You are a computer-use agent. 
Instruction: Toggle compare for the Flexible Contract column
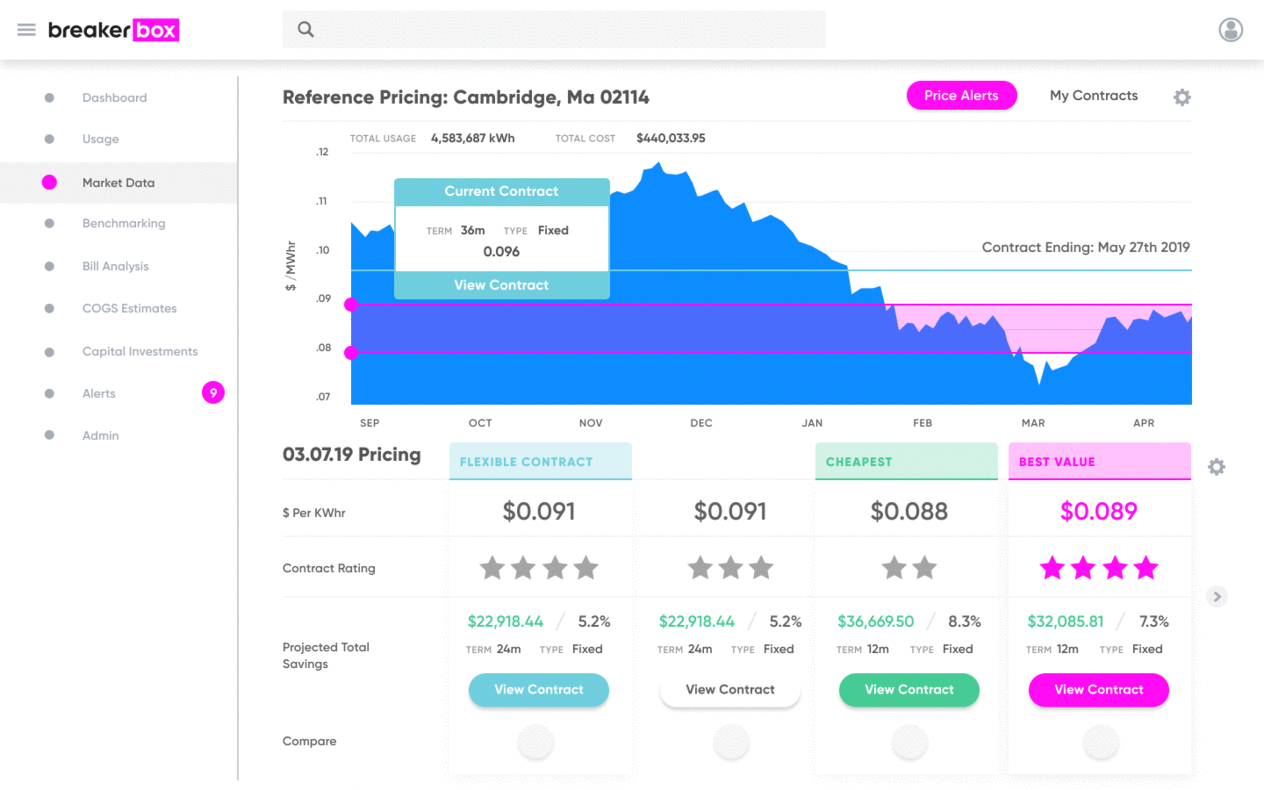[536, 742]
